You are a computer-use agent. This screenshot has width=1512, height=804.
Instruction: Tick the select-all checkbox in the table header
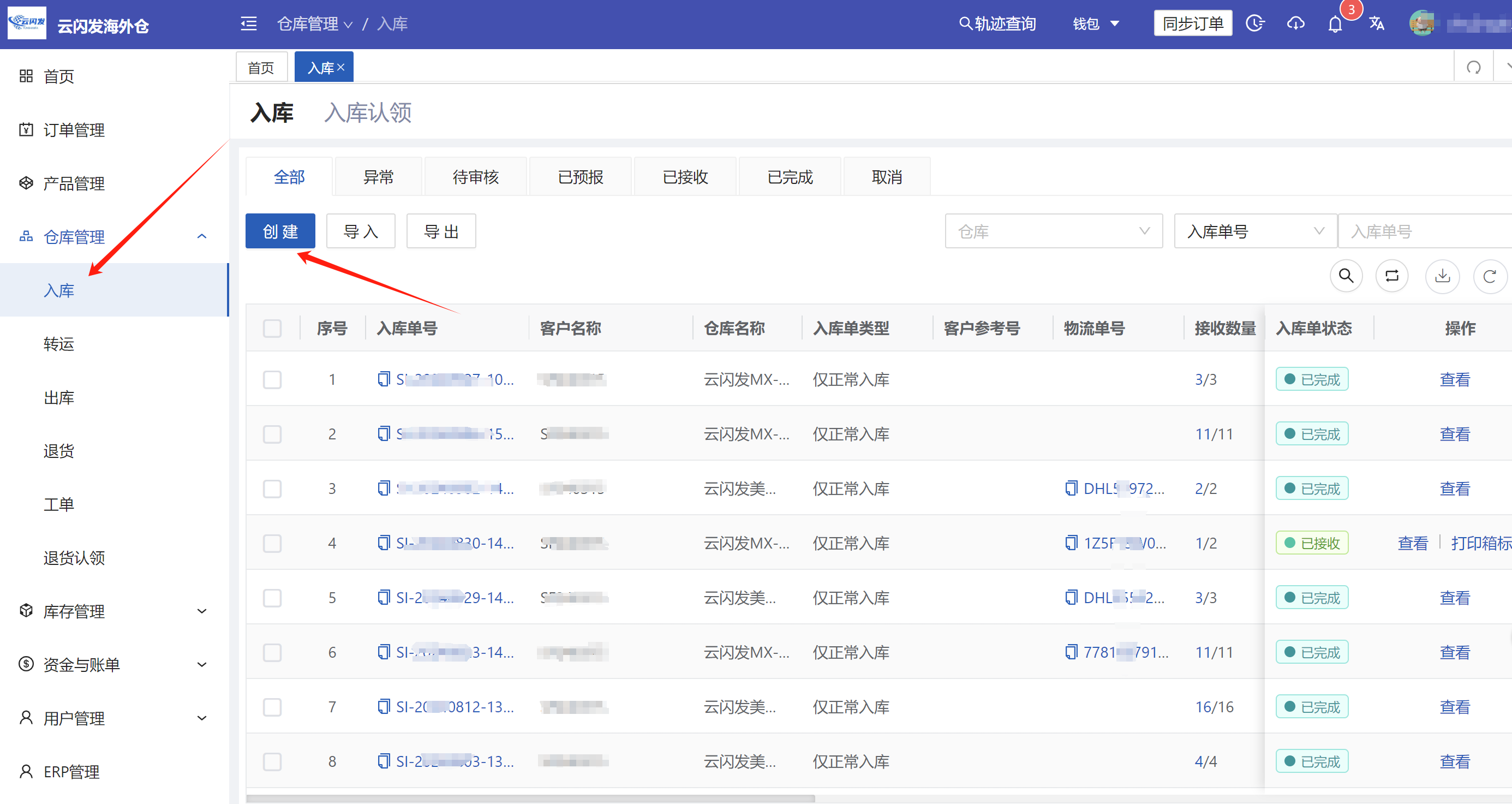click(x=272, y=328)
